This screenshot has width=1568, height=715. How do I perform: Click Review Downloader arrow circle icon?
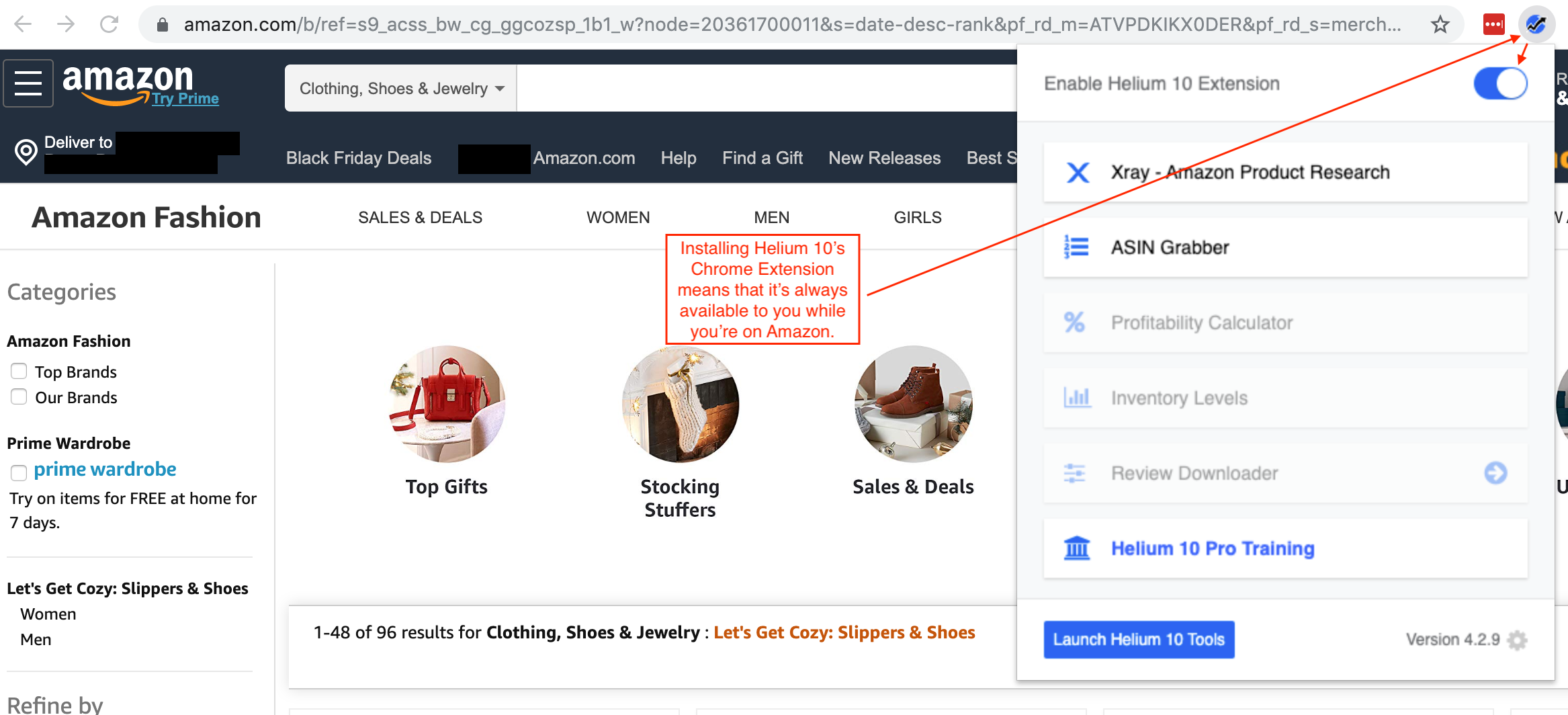[x=1495, y=473]
